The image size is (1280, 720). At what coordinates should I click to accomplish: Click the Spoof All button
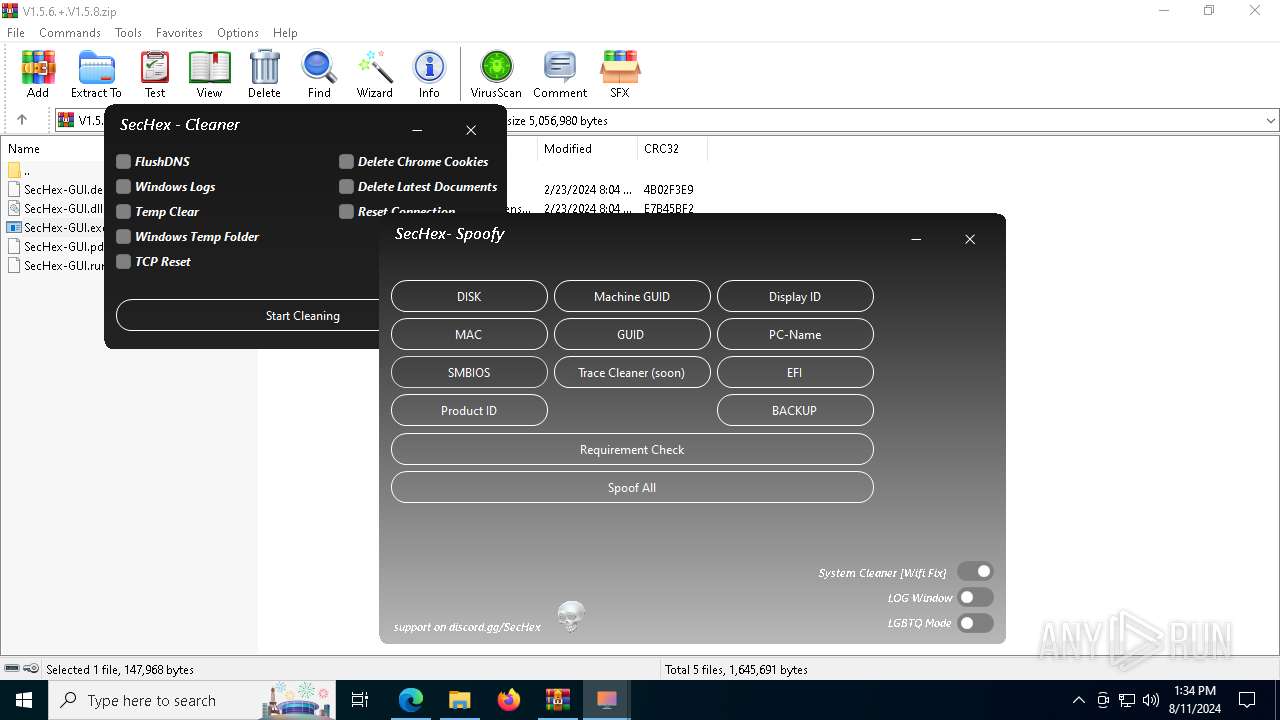click(632, 487)
